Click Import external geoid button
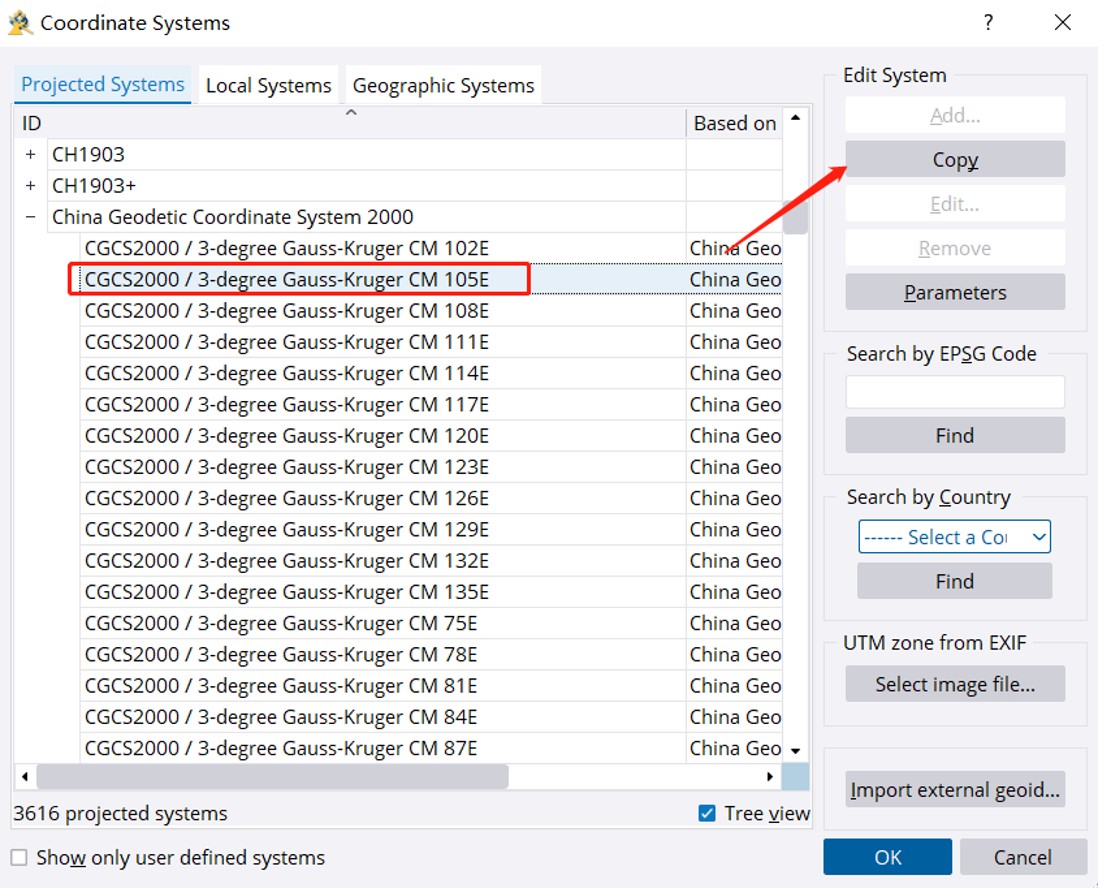1099x889 pixels. (x=955, y=790)
